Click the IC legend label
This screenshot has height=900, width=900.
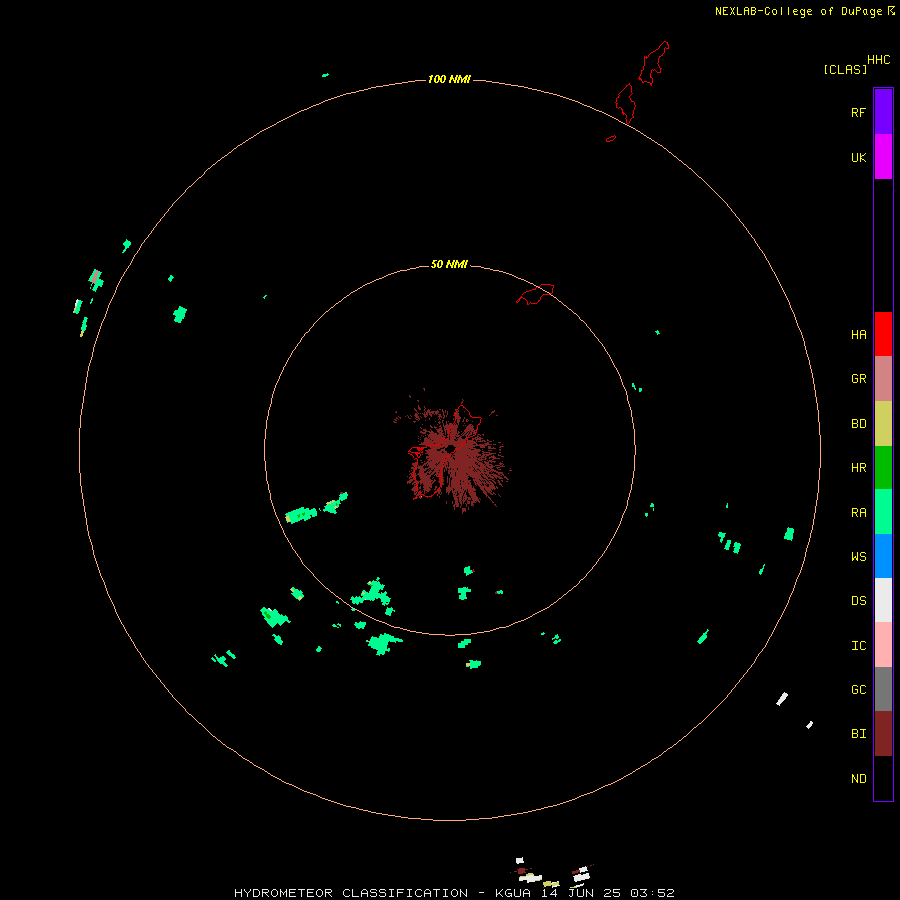click(858, 646)
